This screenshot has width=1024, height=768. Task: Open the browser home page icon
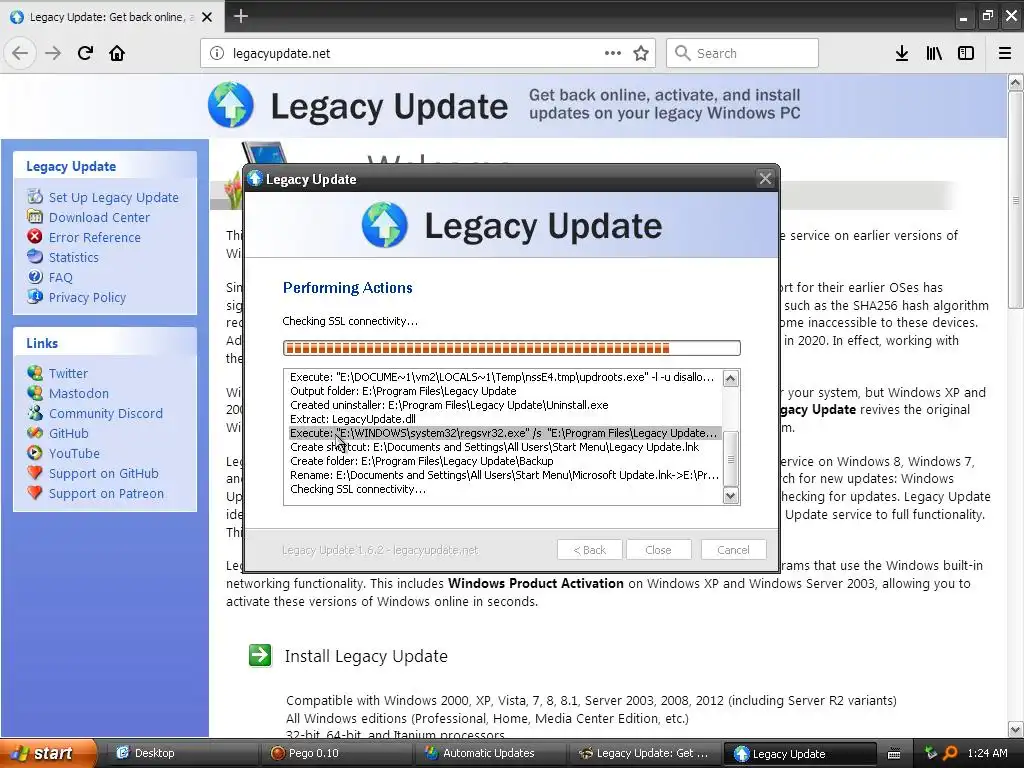click(117, 53)
